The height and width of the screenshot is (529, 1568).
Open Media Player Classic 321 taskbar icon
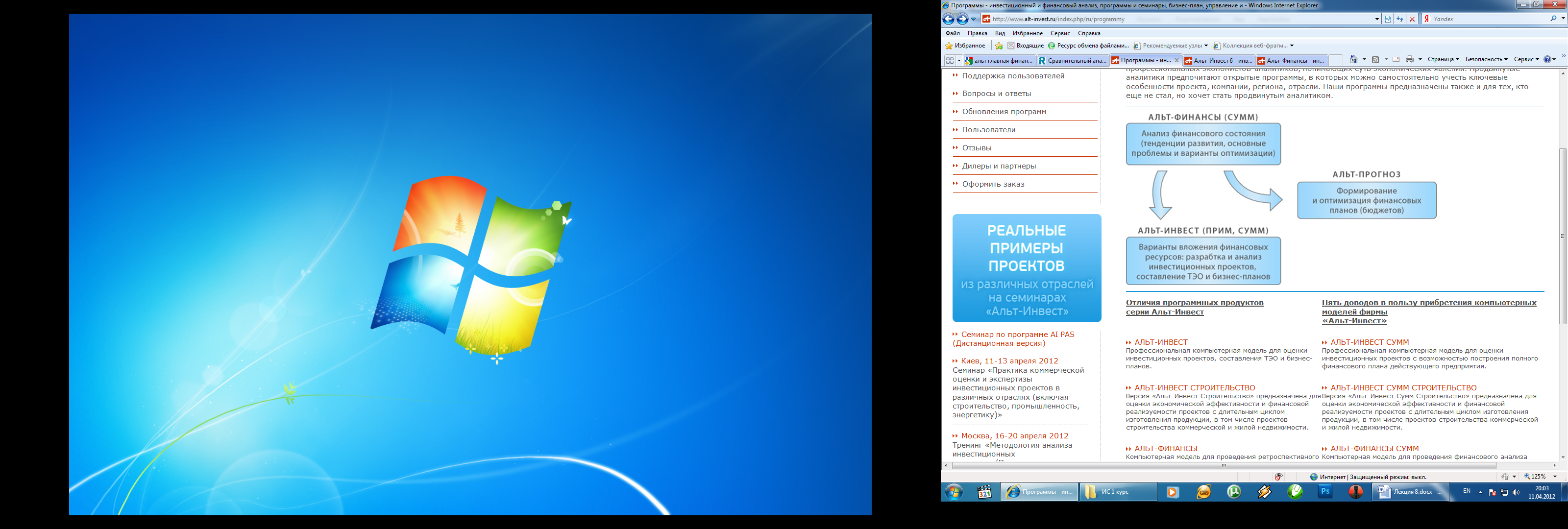[x=984, y=492]
